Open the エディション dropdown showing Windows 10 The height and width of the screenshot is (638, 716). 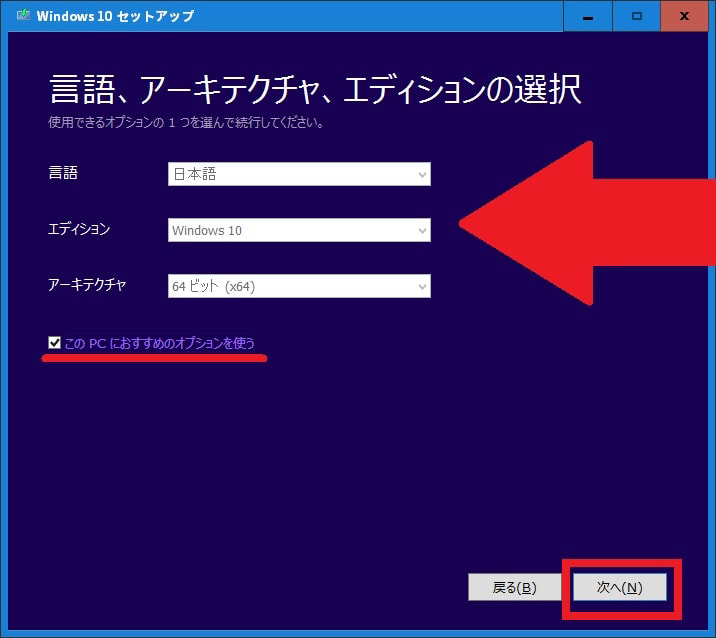[299, 230]
